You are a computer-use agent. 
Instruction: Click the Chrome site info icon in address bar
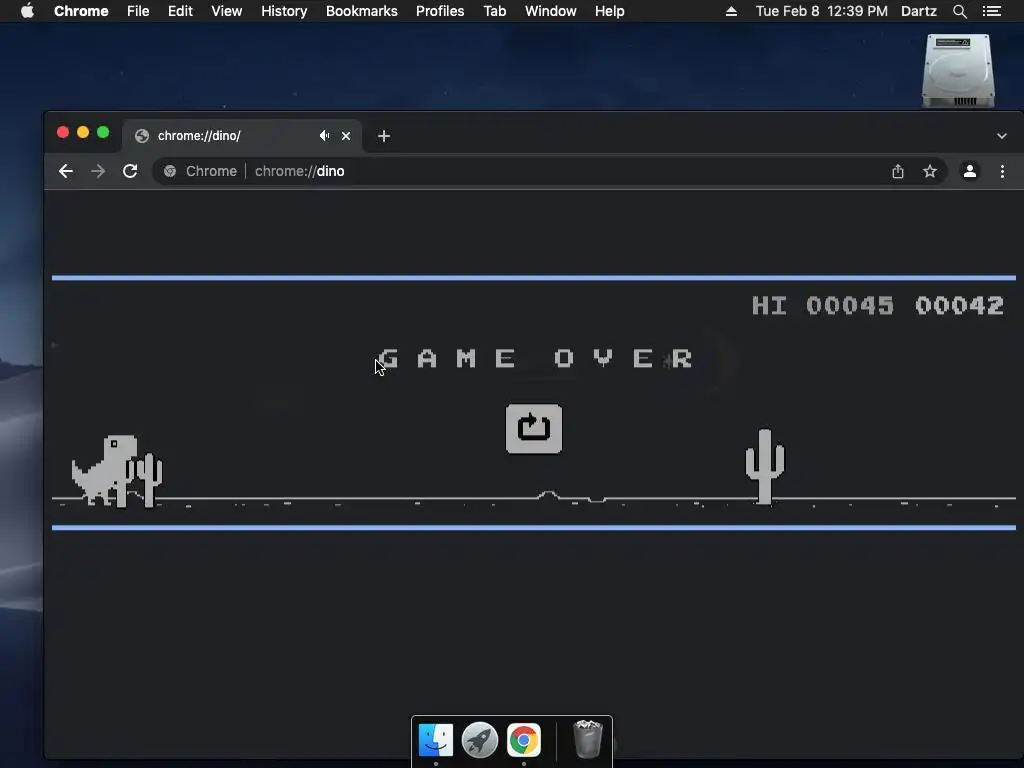pos(170,171)
